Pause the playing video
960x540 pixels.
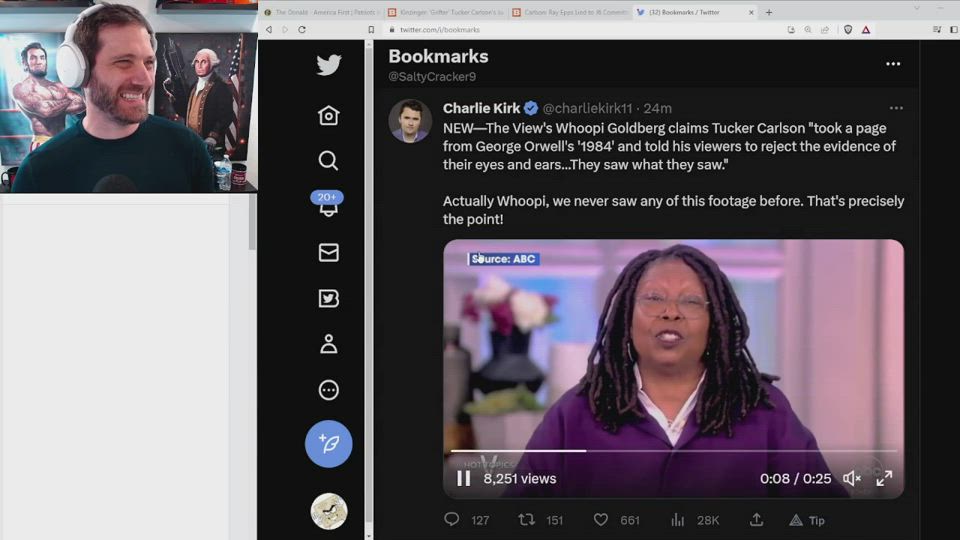pyautogui.click(x=464, y=479)
